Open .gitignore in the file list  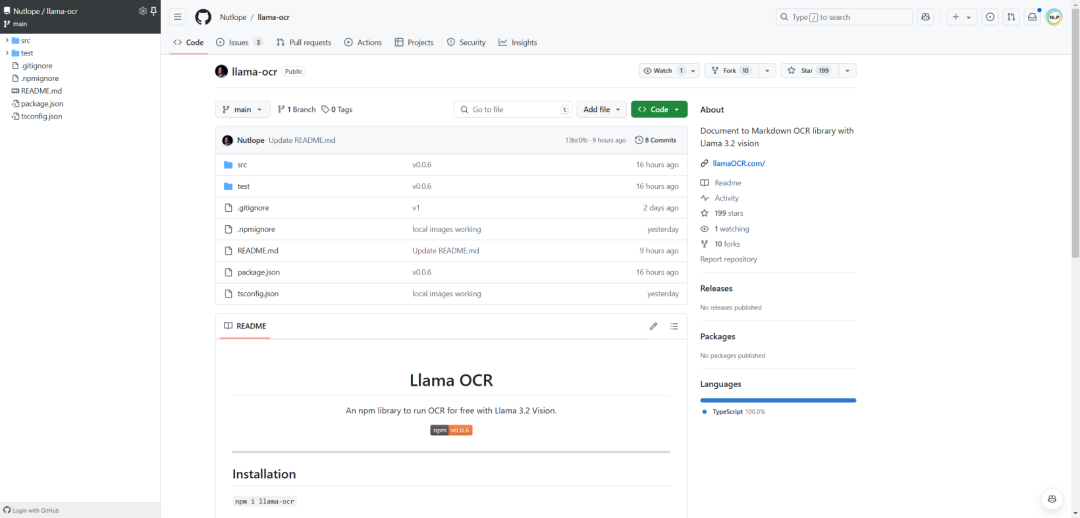tap(253, 208)
